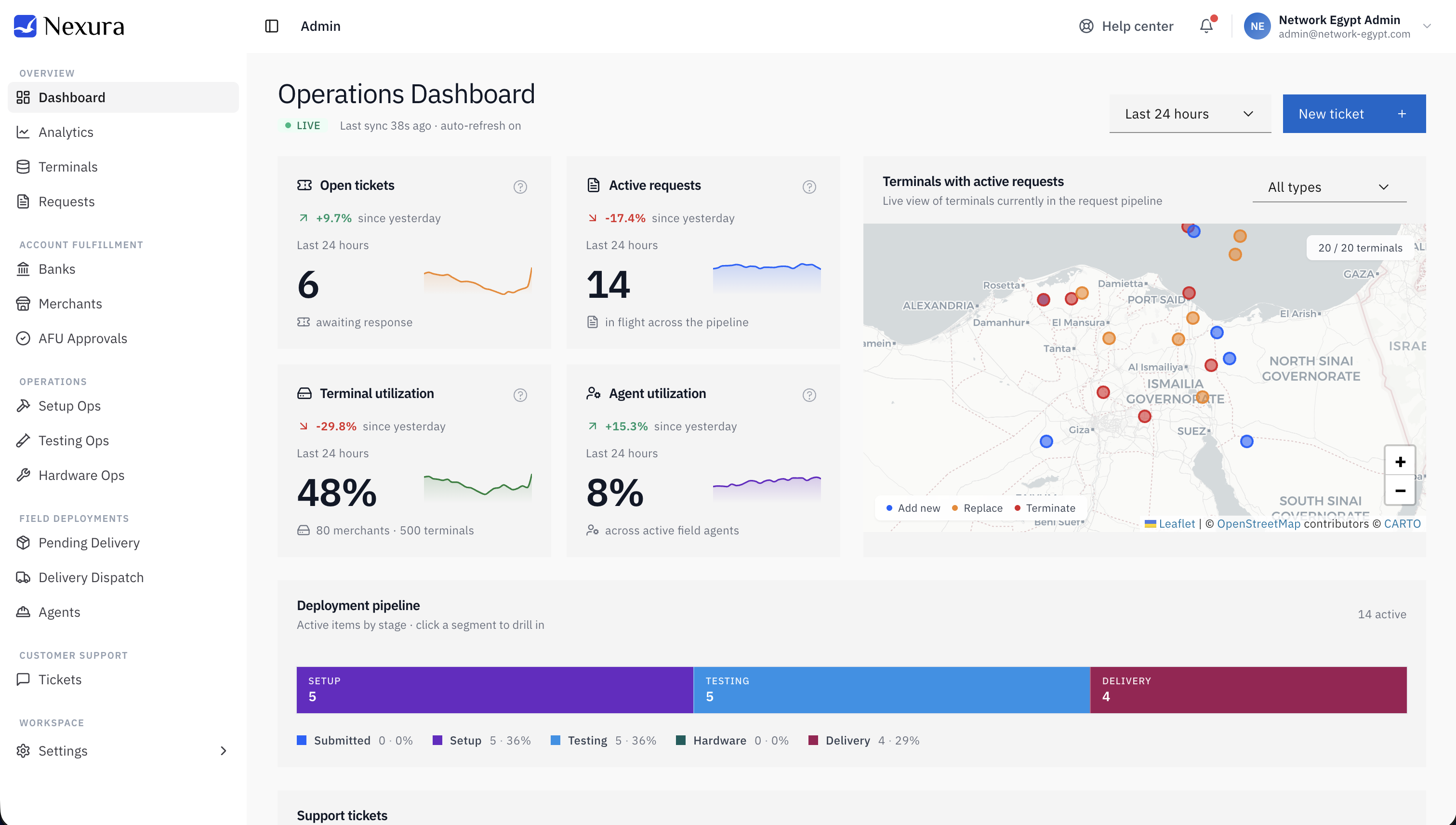
Task: Click the Banks building icon in sidebar
Action: coord(23,269)
